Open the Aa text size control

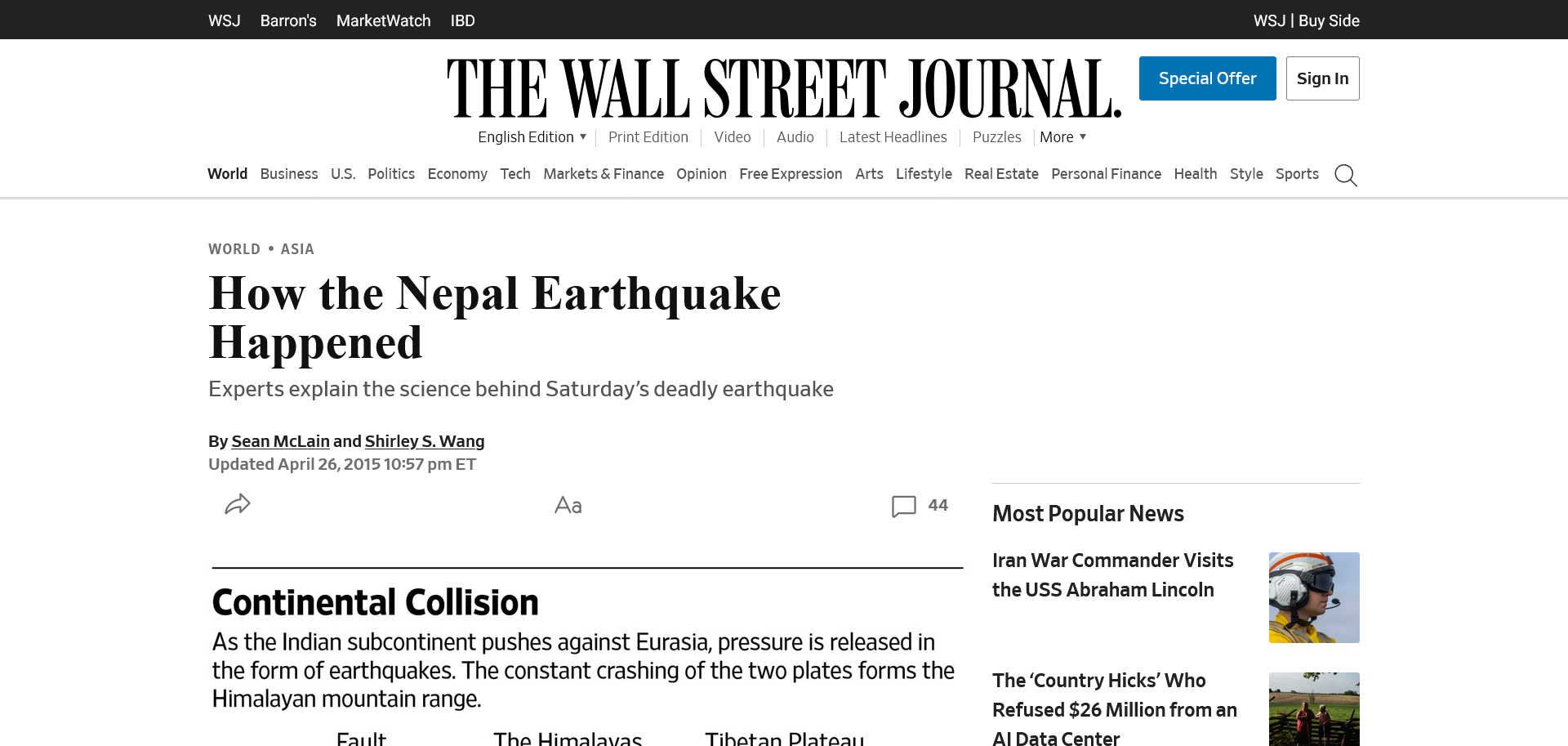coord(568,505)
